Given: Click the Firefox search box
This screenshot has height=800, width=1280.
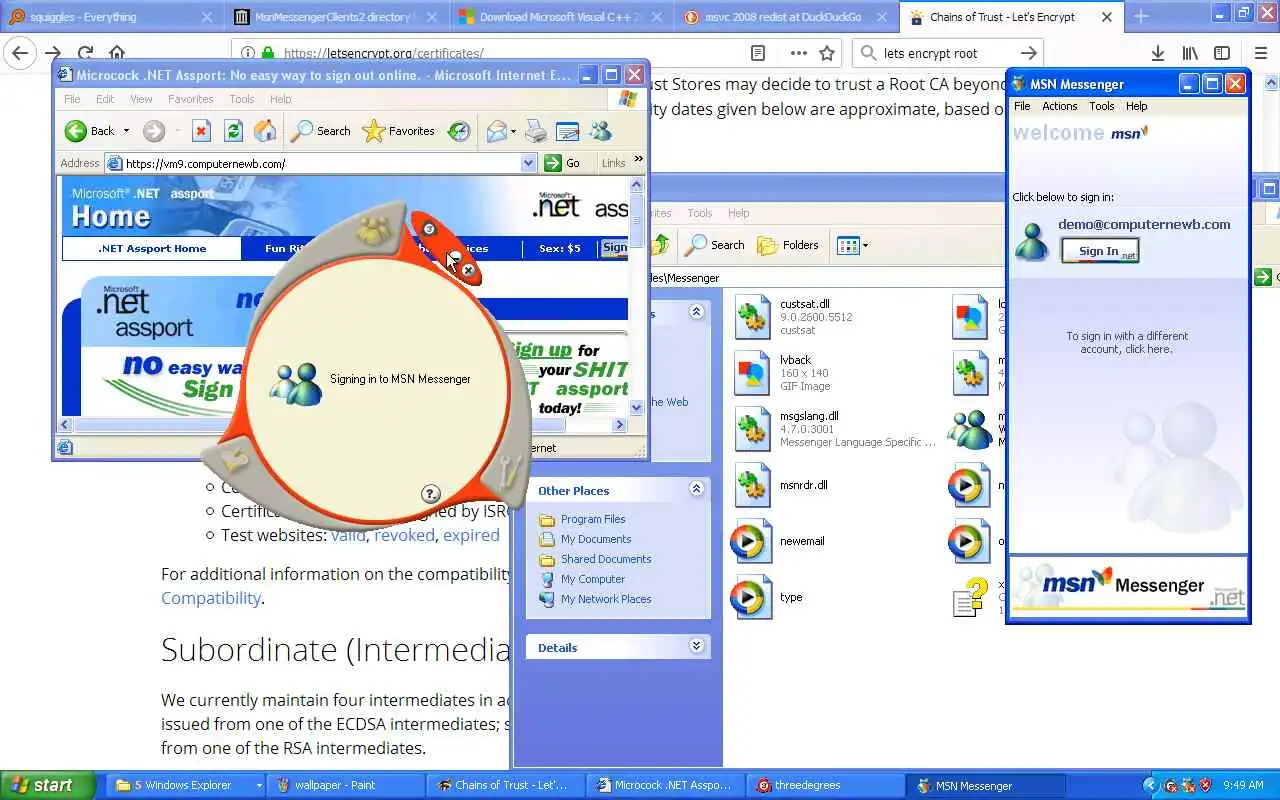Looking at the screenshot, I should 948,53.
